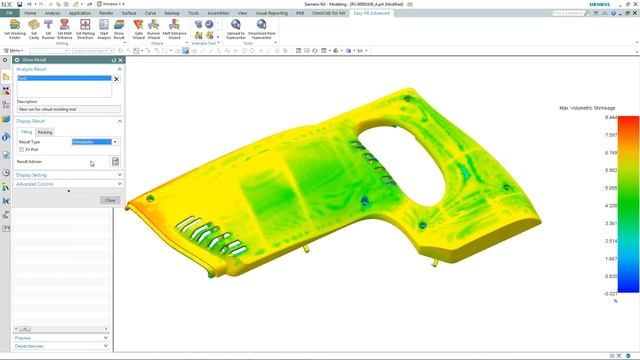Click the Set Working Folder icon
The height and width of the screenshot is (360, 640).
pyautogui.click(x=15, y=25)
